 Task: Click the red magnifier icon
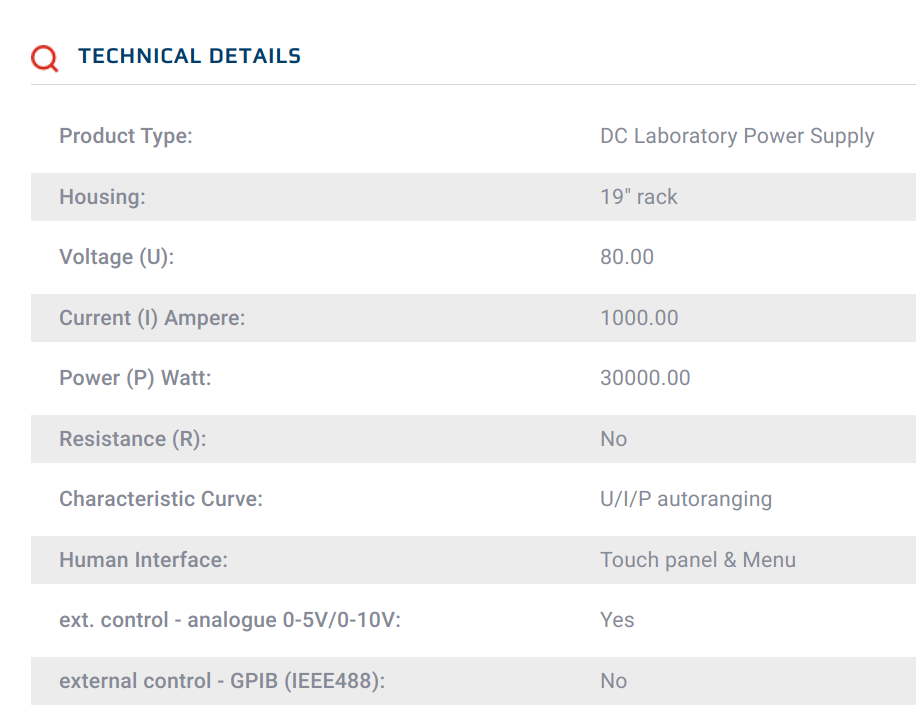point(44,58)
